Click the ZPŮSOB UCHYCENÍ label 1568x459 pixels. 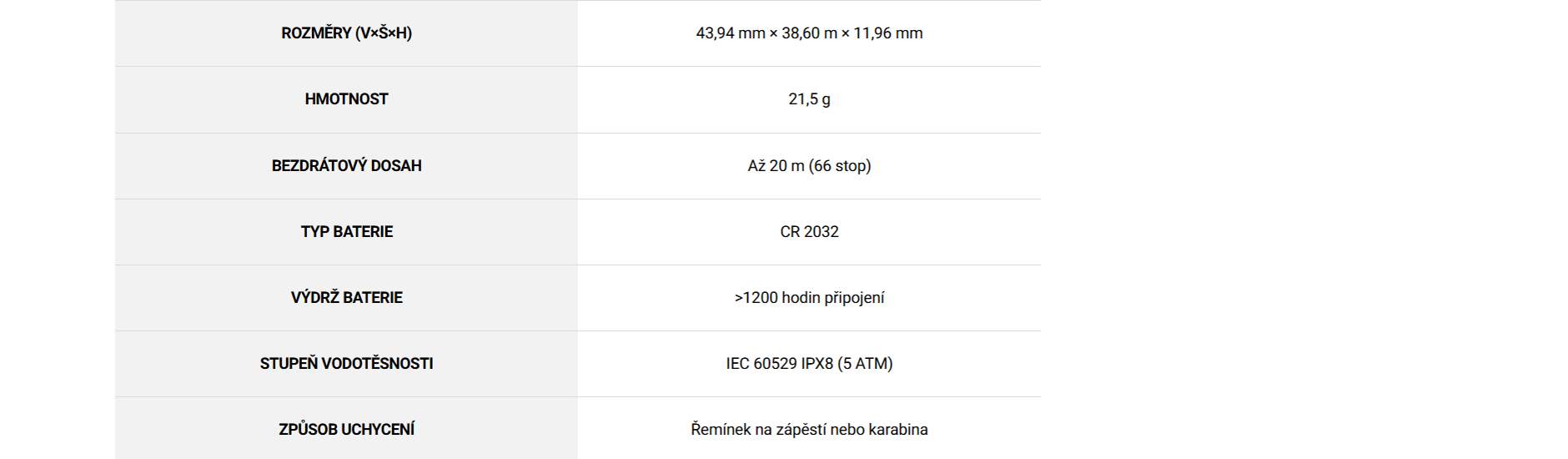tap(346, 429)
